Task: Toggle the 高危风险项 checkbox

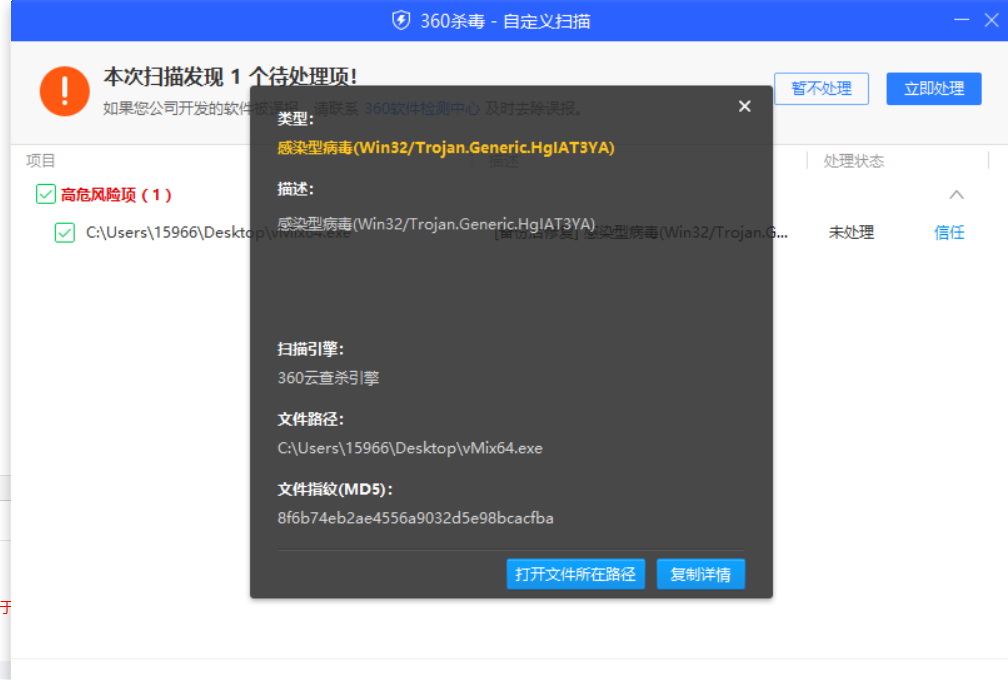Action: 46,194
